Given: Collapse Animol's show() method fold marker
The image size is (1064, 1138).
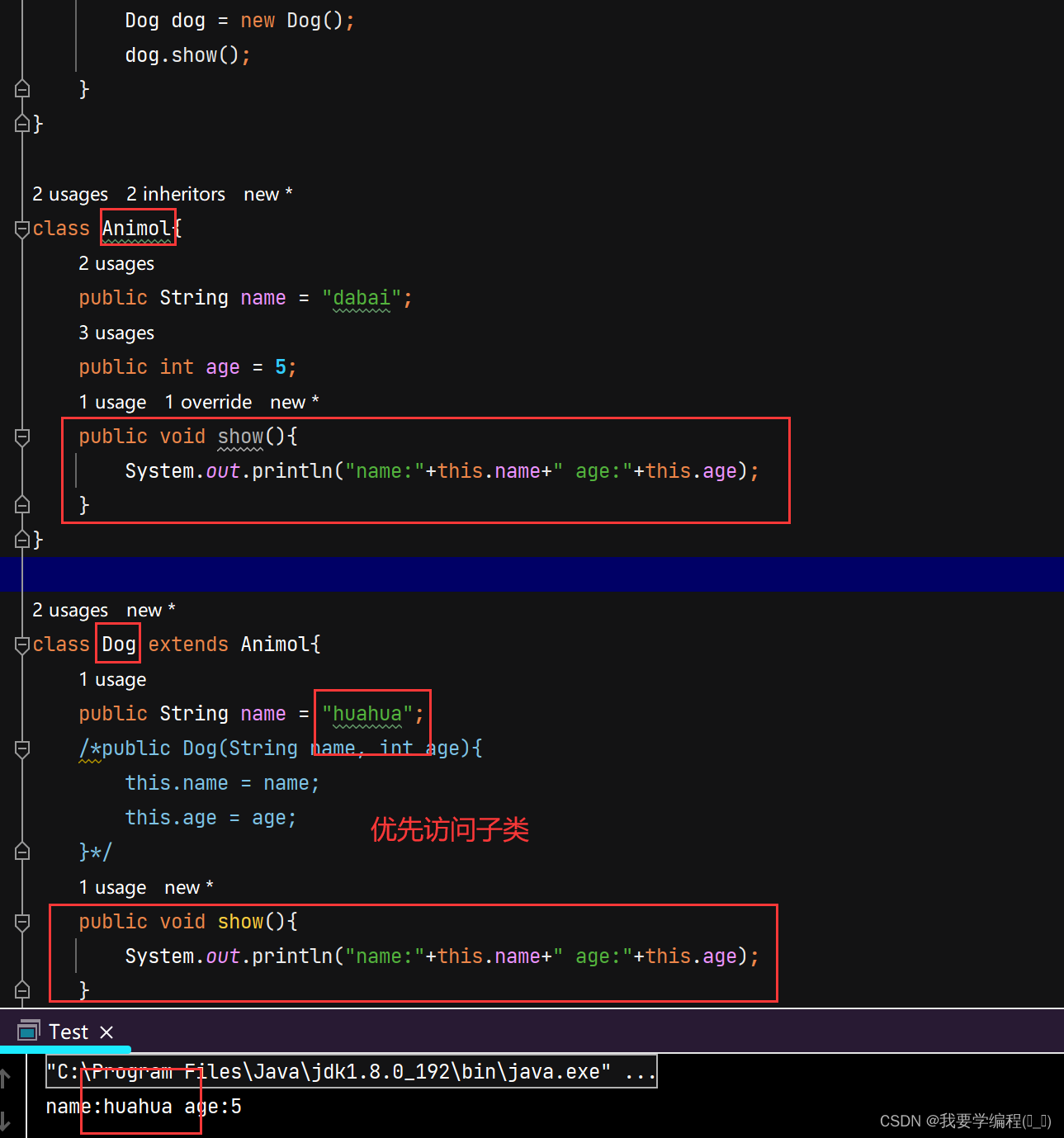Looking at the screenshot, I should click(x=22, y=437).
